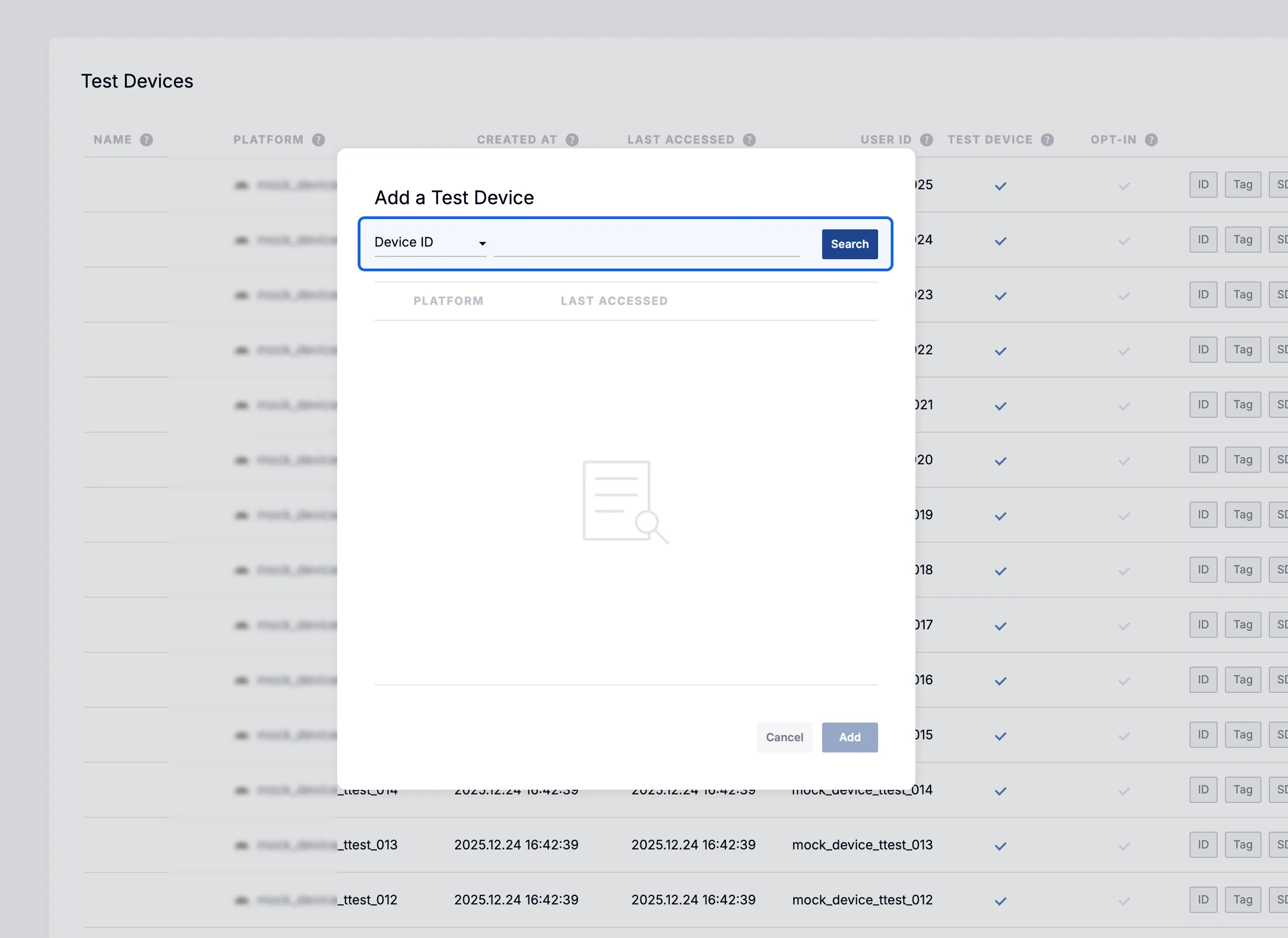Screen dimensions: 1288x938
Task: Click the NAME column header in the table
Action: 112,140
